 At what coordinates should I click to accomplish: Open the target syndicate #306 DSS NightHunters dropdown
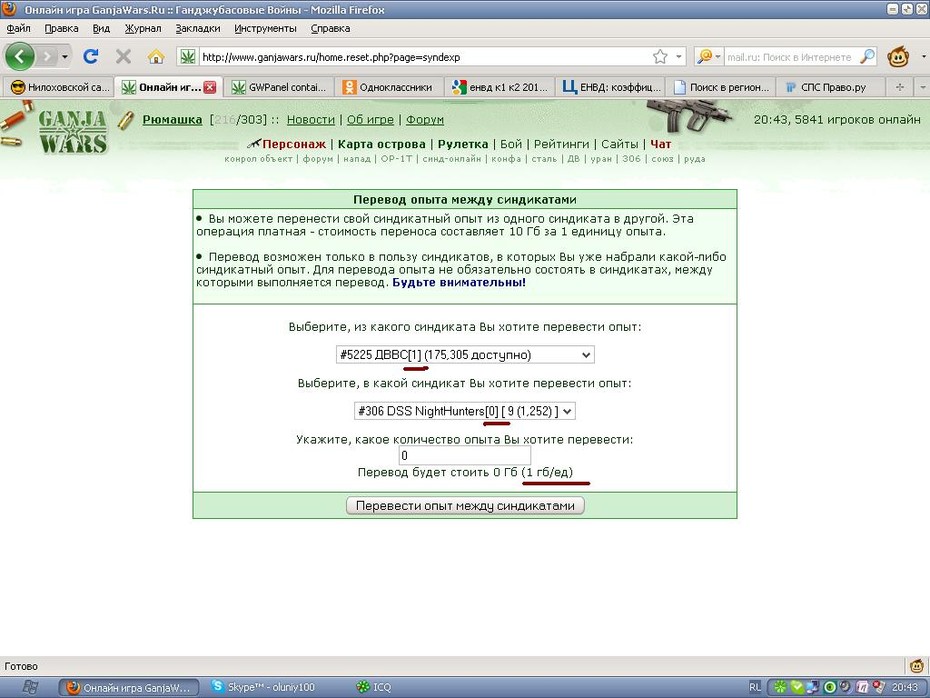(x=465, y=411)
